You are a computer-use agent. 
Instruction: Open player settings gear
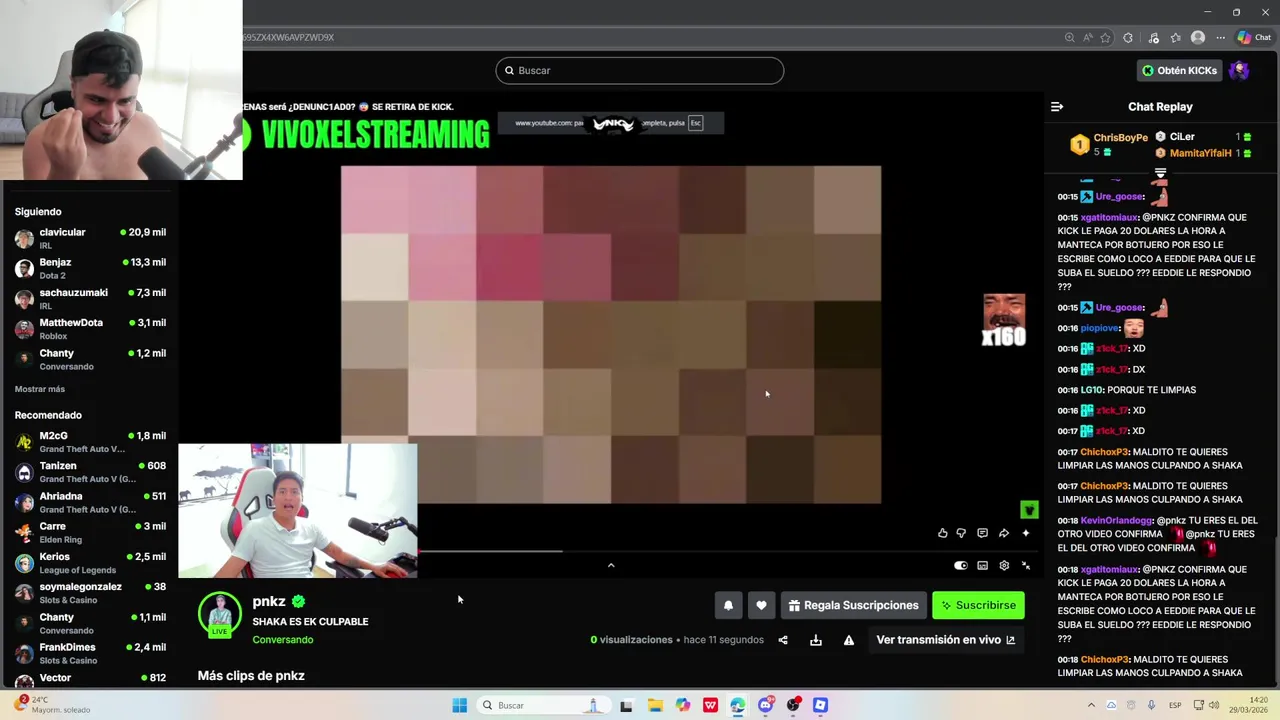pos(1004,566)
